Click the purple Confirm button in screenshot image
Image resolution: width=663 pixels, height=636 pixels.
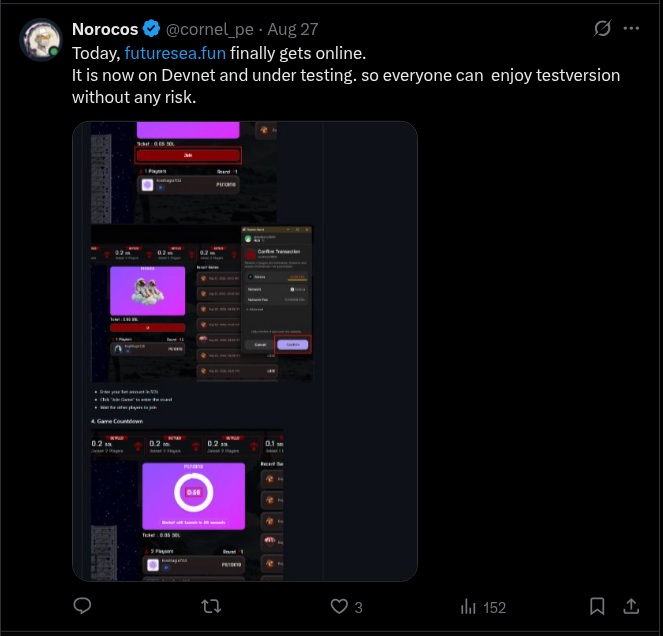click(293, 344)
